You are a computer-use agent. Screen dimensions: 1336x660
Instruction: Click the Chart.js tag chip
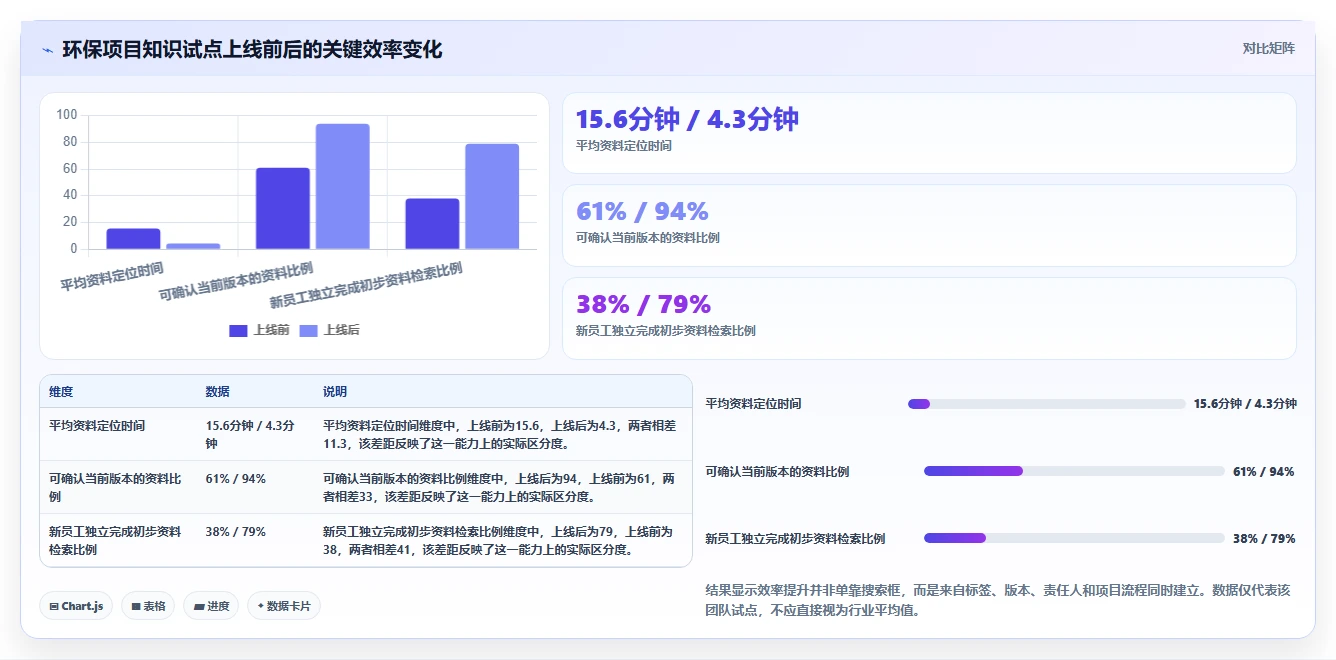coord(76,606)
